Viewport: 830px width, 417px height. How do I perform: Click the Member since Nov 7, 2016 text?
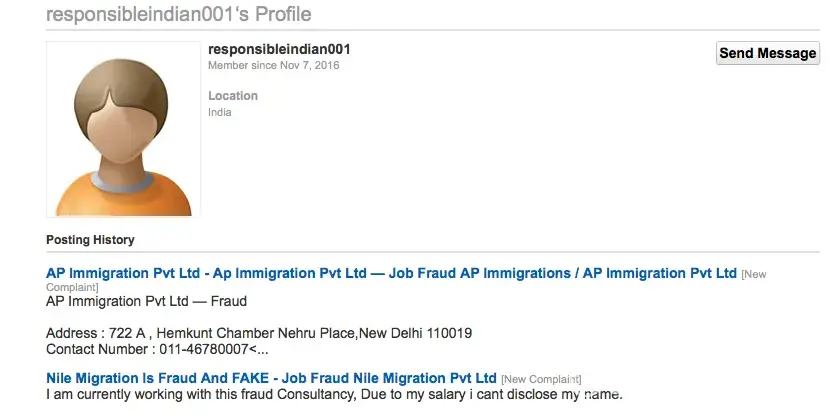[273, 65]
